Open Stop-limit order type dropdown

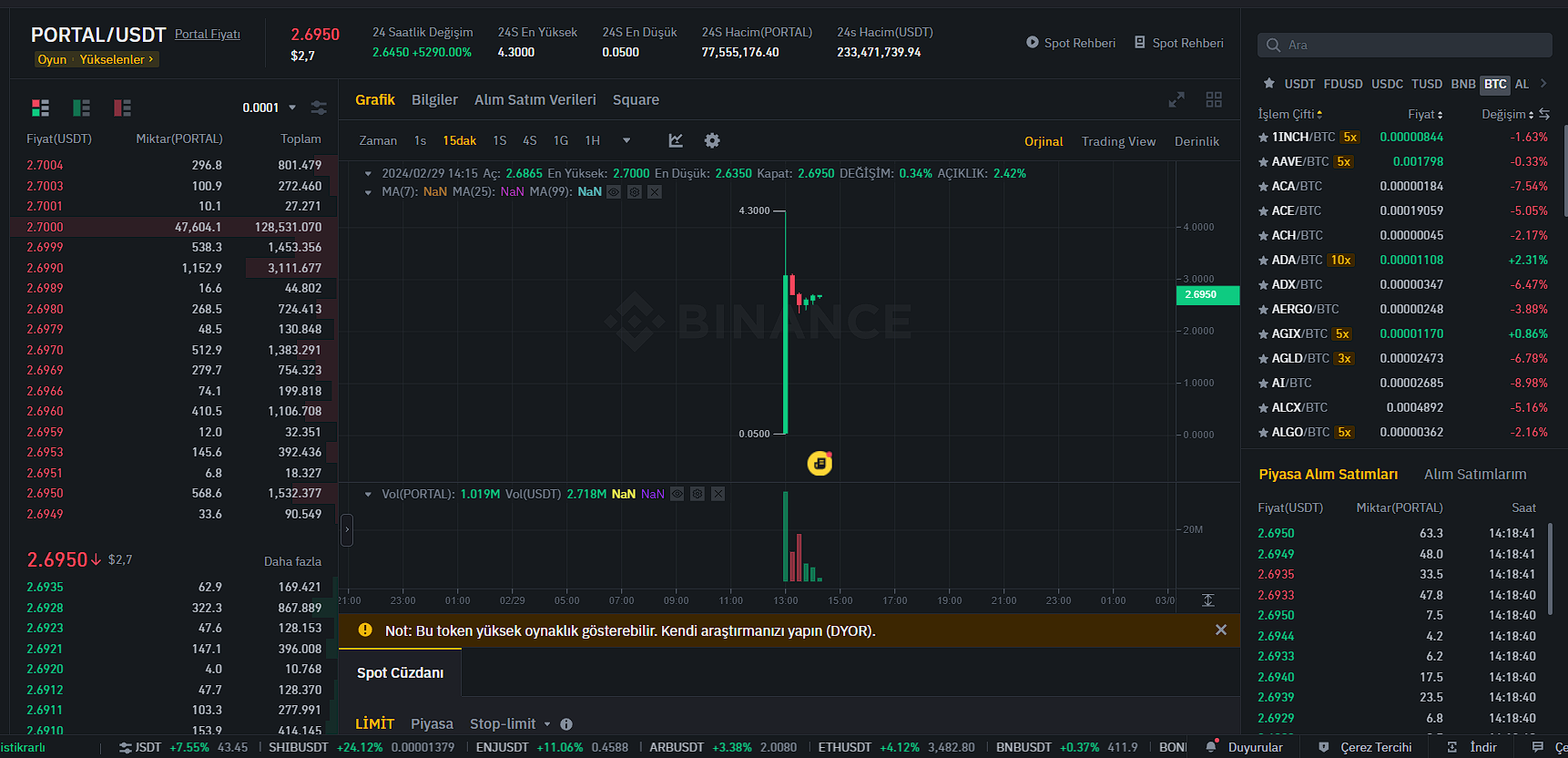510,723
